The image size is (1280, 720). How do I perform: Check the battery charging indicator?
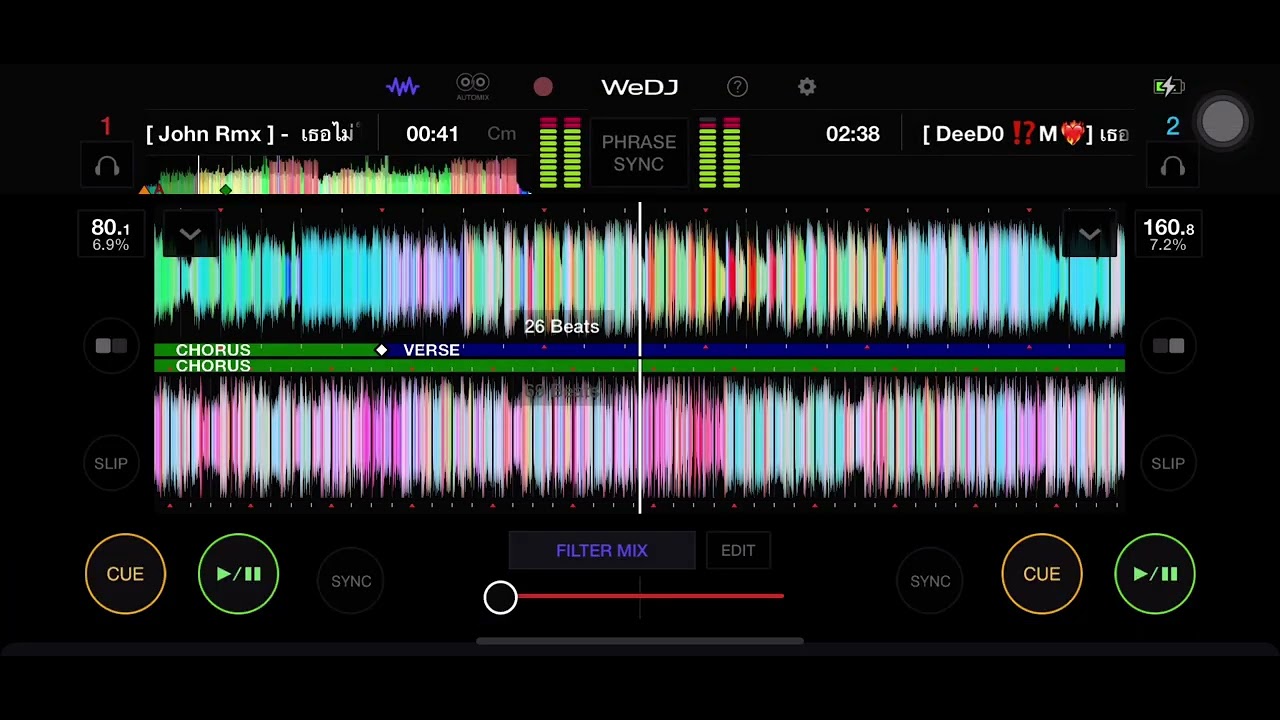coord(1168,87)
